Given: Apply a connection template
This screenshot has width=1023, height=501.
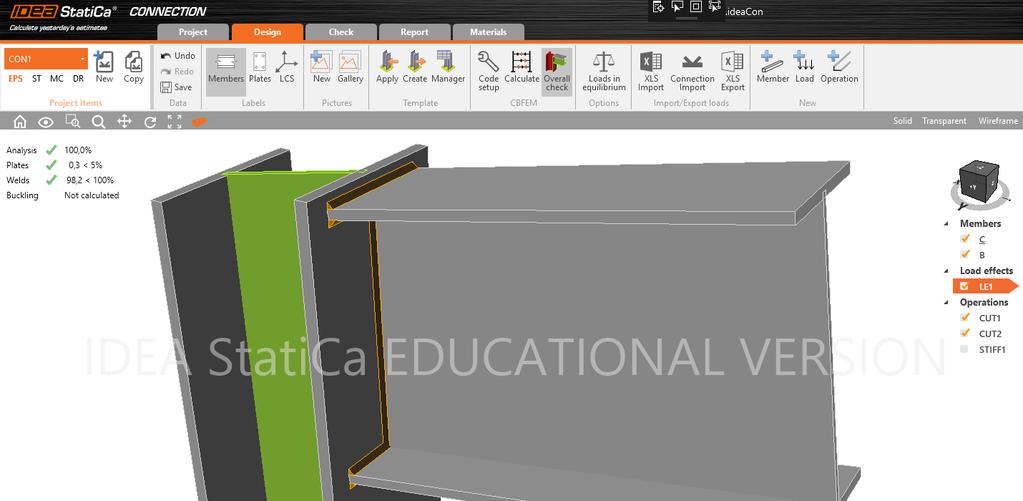Looking at the screenshot, I should [387, 68].
